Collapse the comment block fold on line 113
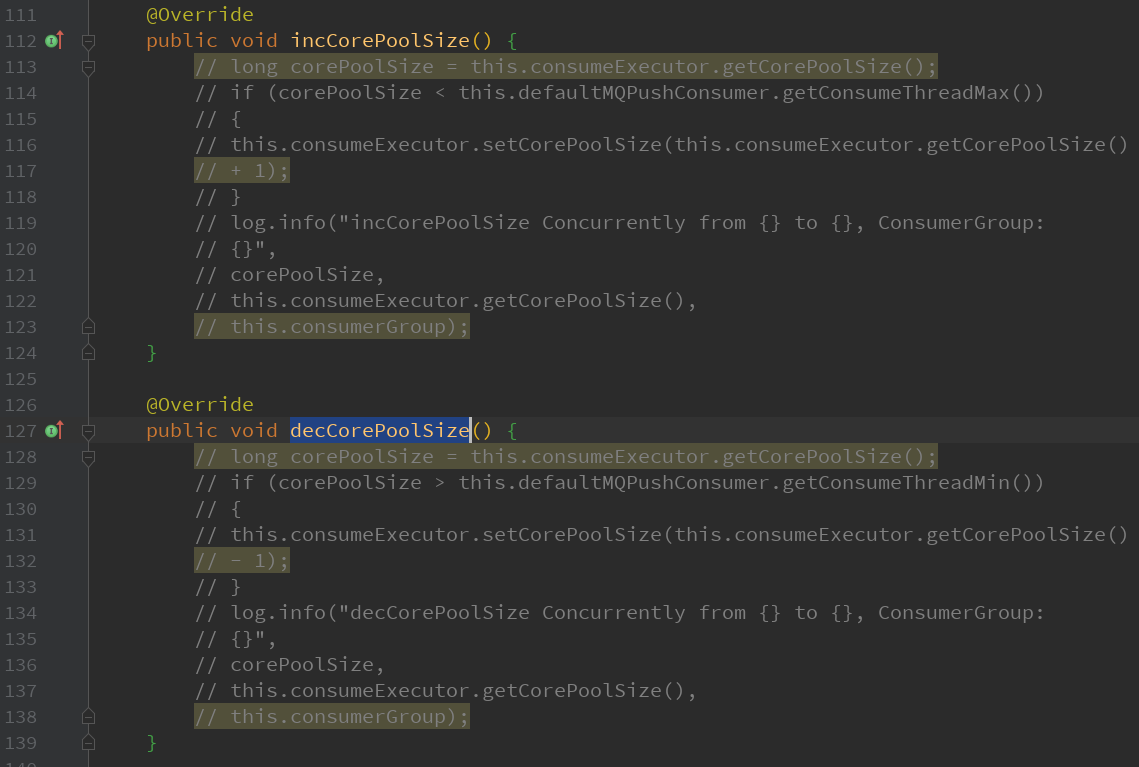This screenshot has width=1139, height=767. 89,68
